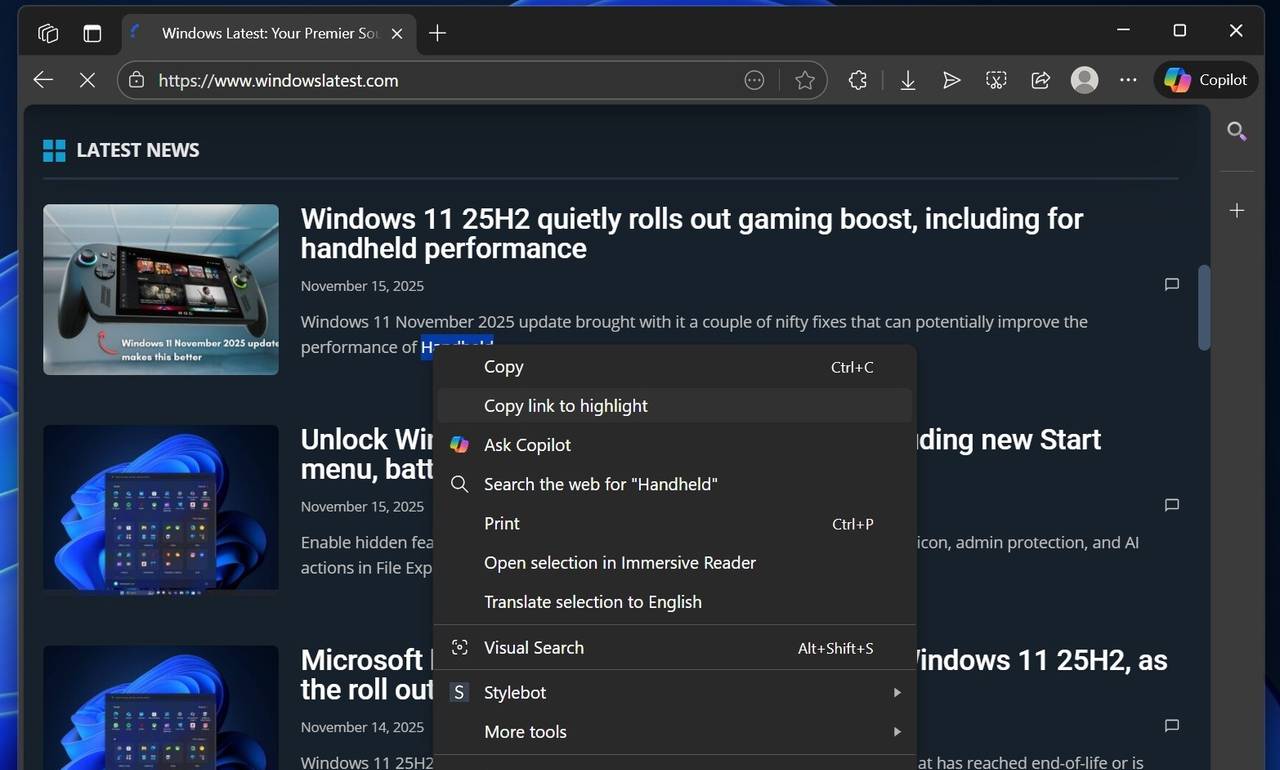Click the sidebar search magnifier icon

coord(1237,131)
